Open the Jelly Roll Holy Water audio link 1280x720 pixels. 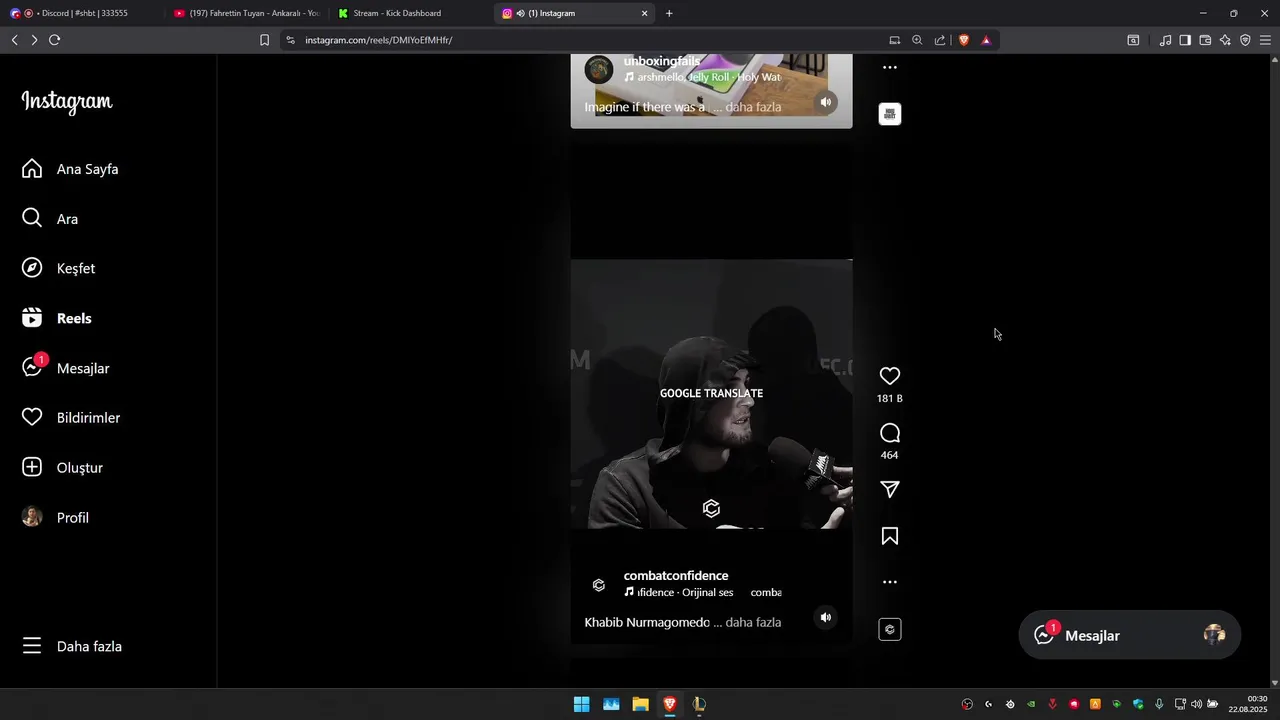pyautogui.click(x=702, y=77)
